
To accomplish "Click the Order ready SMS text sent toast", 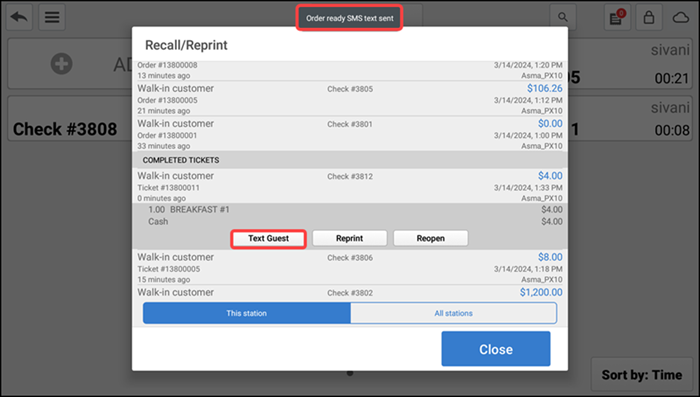I will (350, 18).
